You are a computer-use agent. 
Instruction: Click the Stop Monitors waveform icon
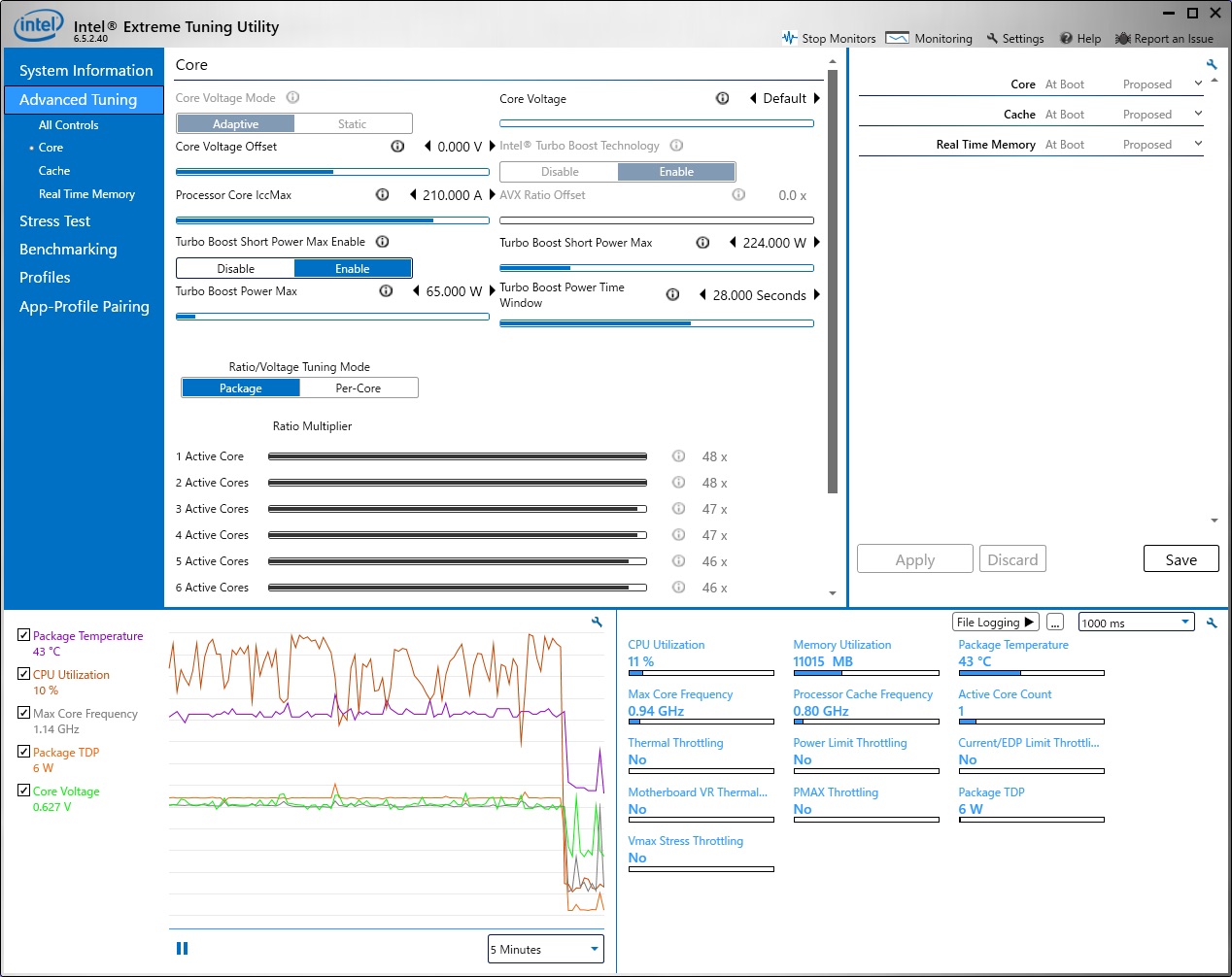coord(789,38)
